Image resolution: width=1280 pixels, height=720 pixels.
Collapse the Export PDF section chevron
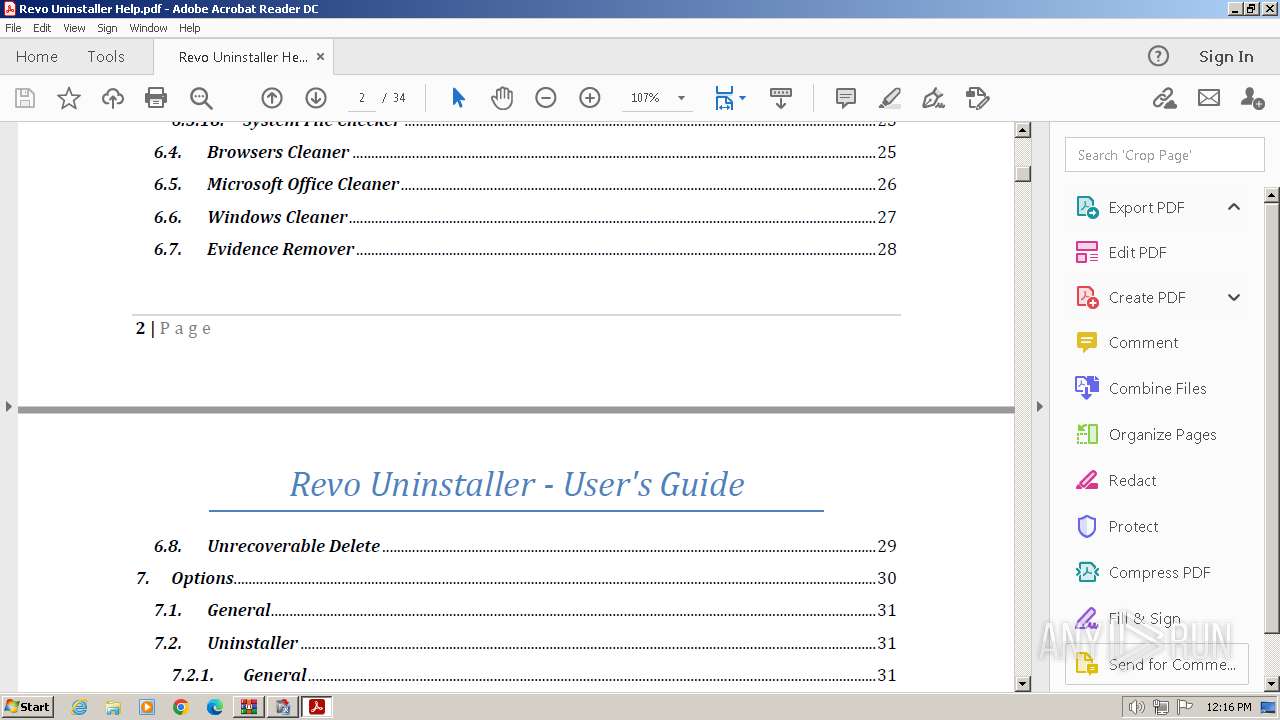1234,207
